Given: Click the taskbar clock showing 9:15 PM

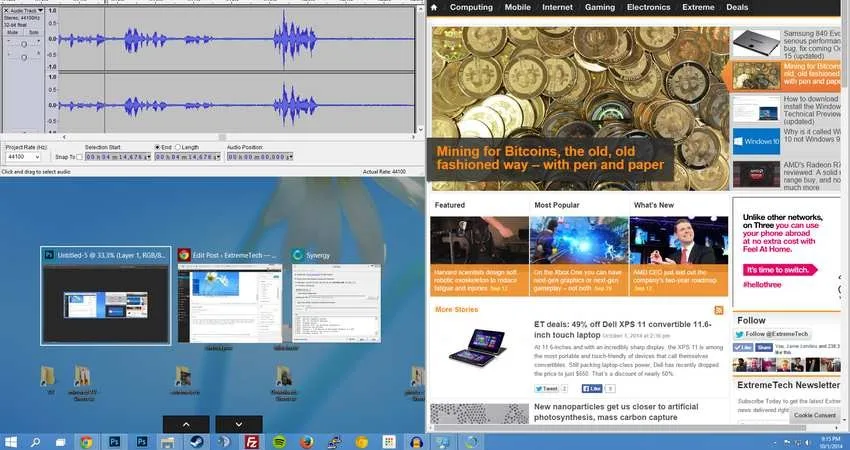Looking at the screenshot, I should pyautogui.click(x=830, y=442).
